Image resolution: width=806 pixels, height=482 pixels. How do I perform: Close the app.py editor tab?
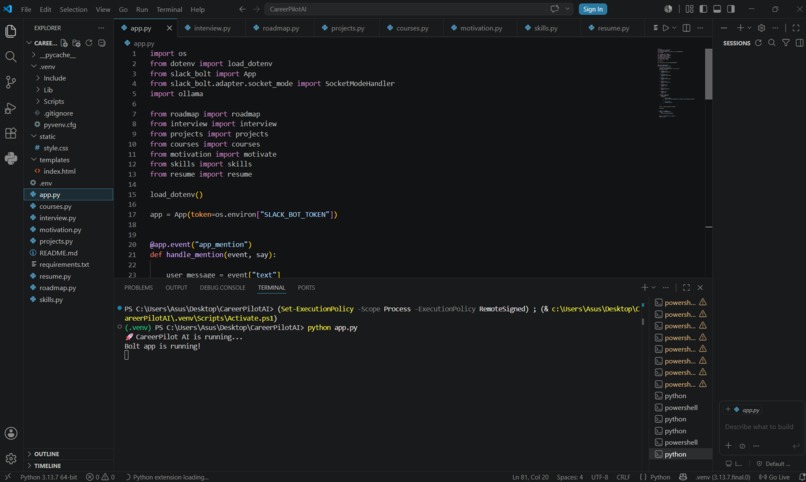click(169, 28)
